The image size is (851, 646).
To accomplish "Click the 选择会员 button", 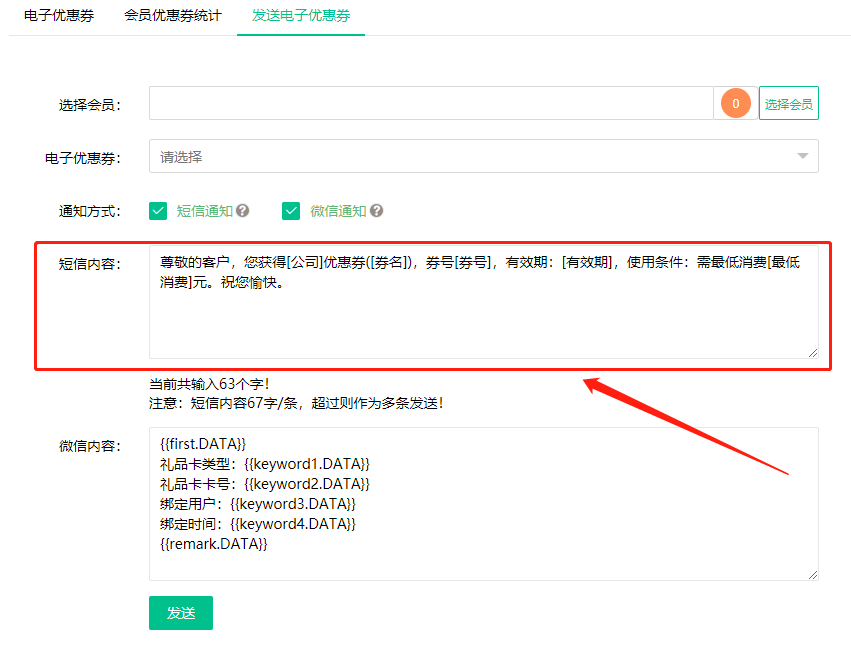I will [x=788, y=102].
